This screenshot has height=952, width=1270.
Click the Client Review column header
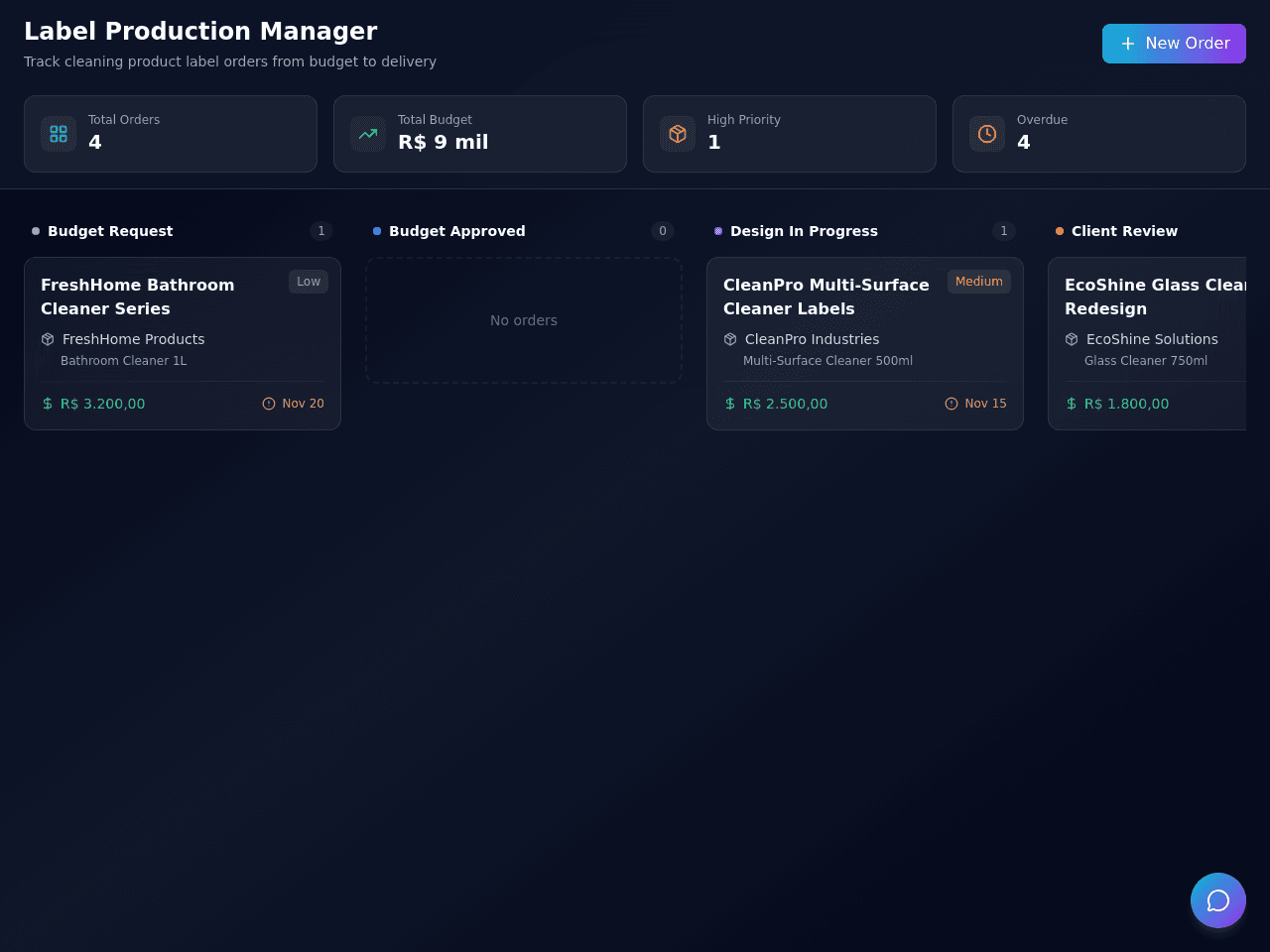tap(1124, 231)
